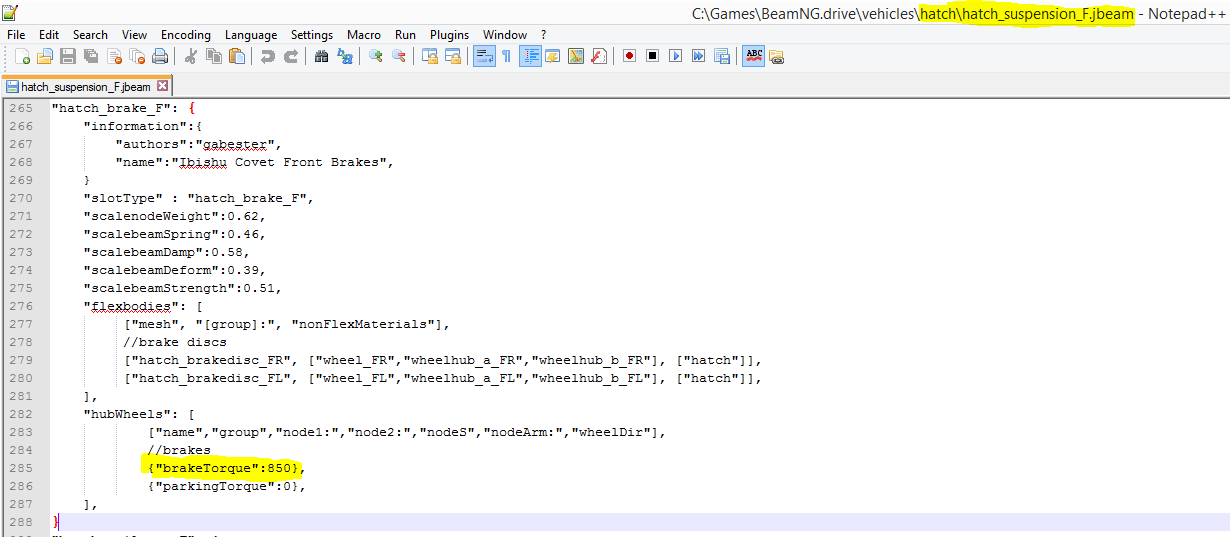Open the Encoding menu
The width and height of the screenshot is (1230, 537).
point(186,34)
